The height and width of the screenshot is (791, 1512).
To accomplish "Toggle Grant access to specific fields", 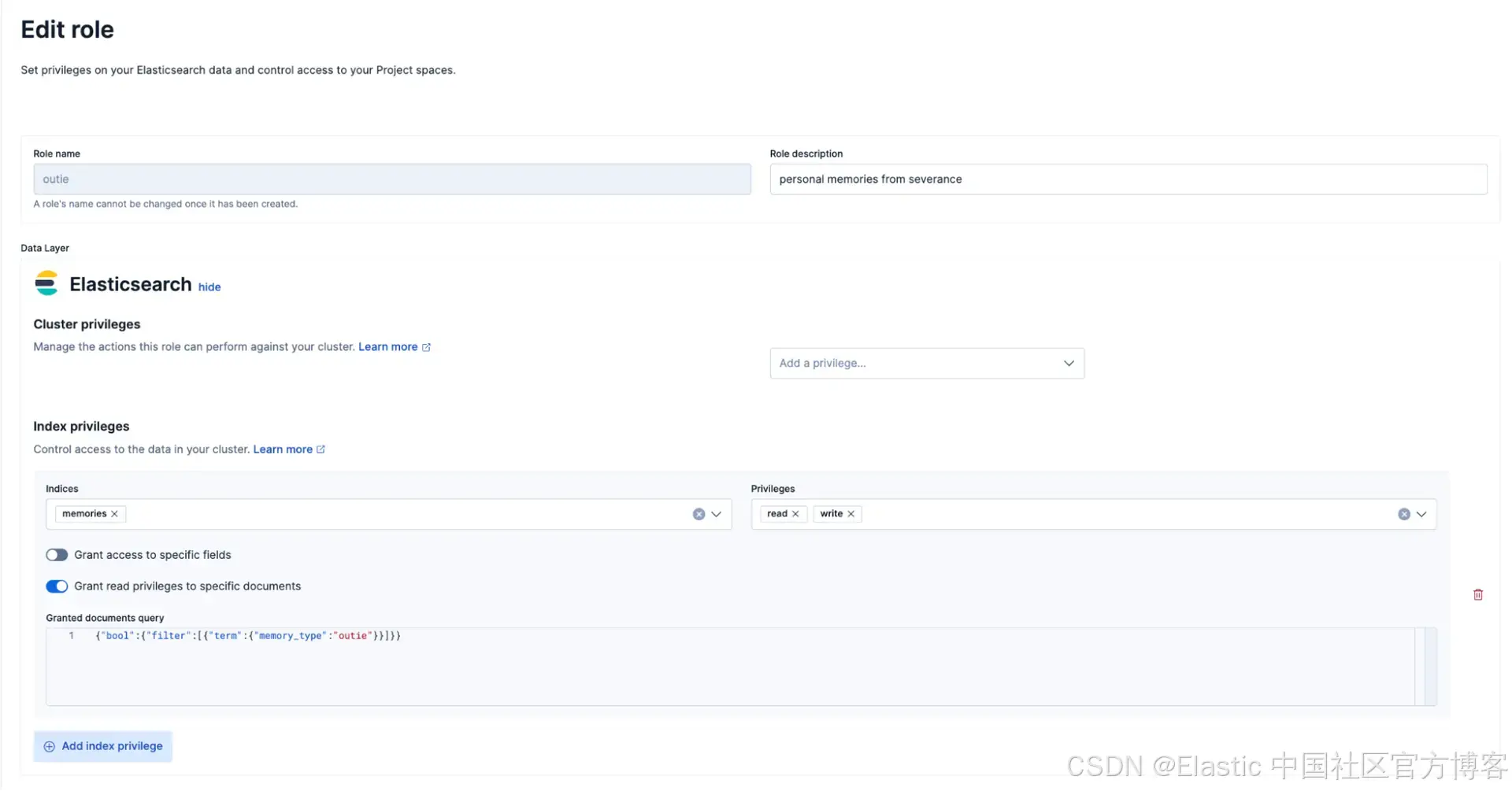I will (57, 556).
